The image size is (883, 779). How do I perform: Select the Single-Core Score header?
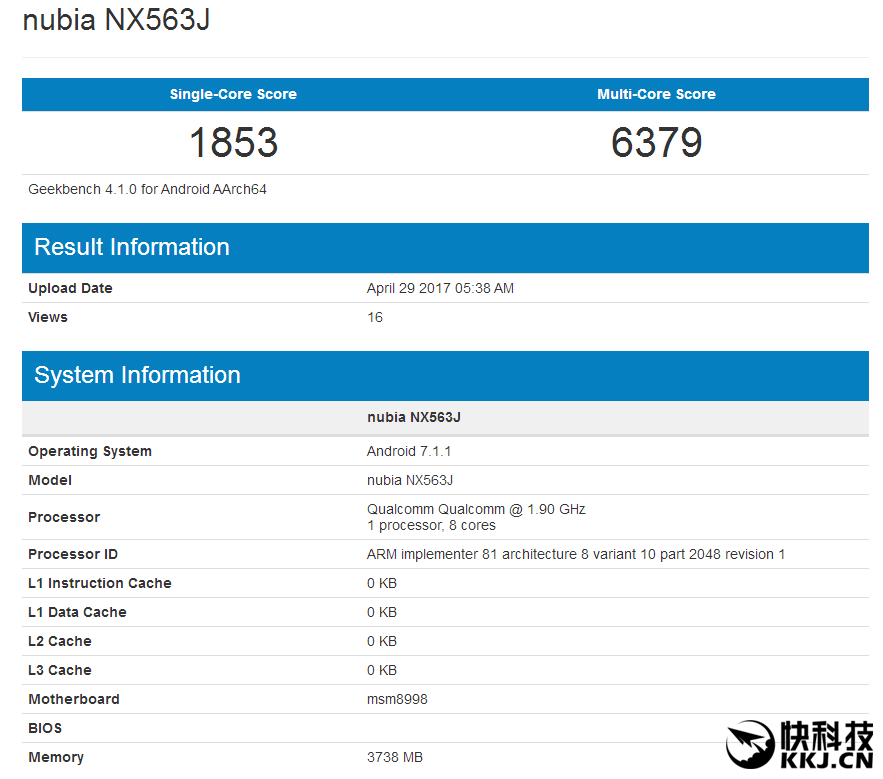(x=233, y=94)
